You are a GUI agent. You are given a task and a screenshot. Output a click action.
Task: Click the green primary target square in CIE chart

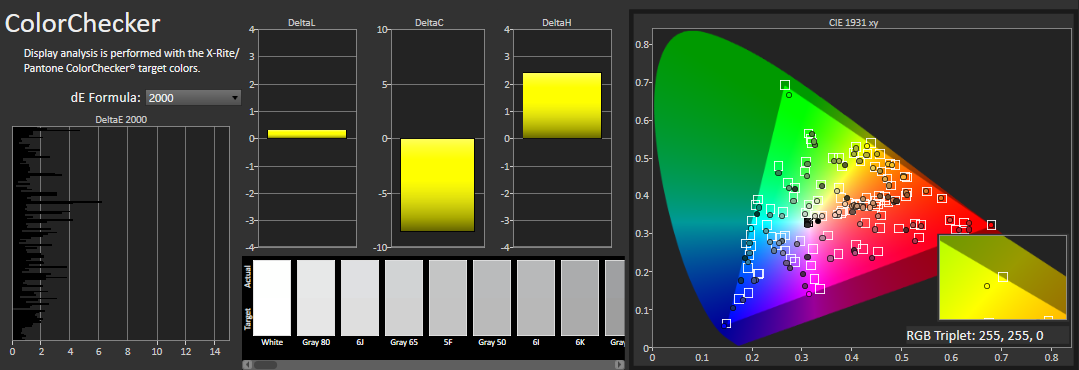784,85
